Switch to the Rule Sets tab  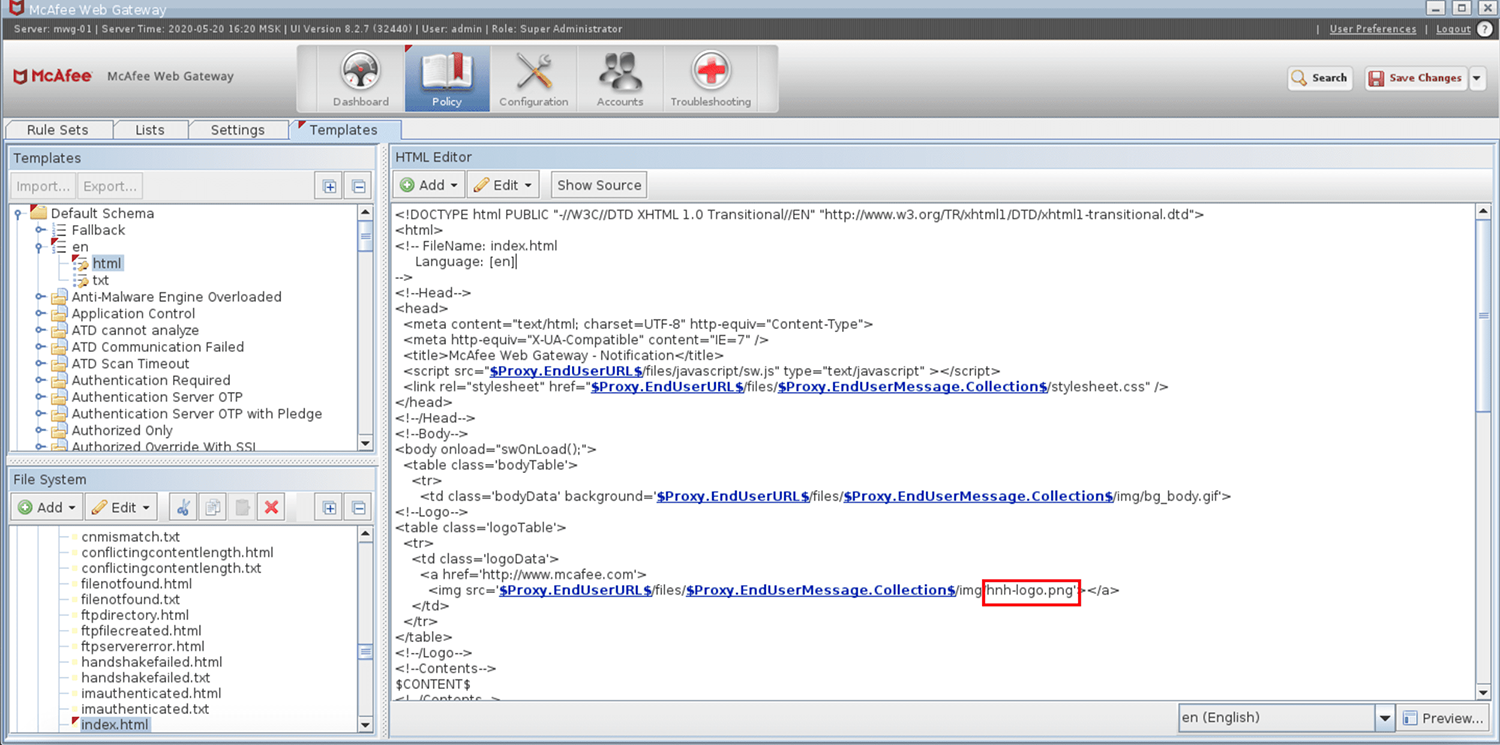[57, 130]
